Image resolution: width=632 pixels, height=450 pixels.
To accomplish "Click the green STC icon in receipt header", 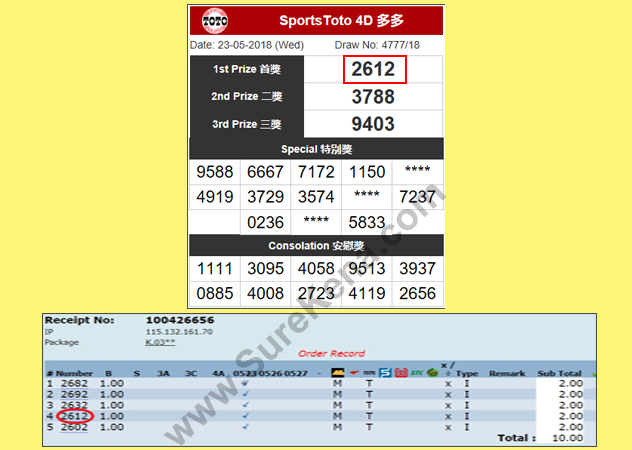I will coord(415,373).
